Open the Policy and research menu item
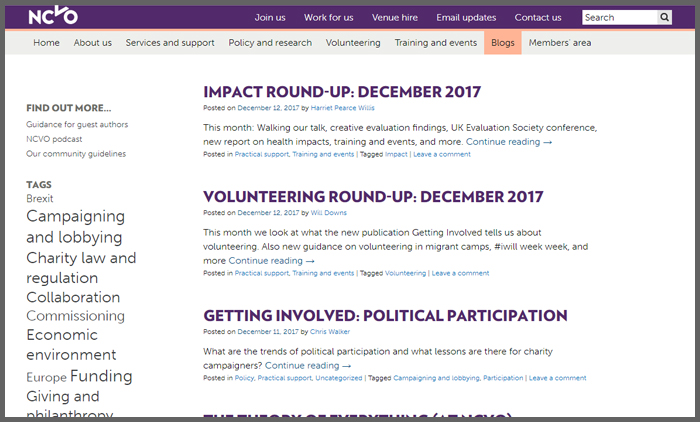 tap(270, 43)
